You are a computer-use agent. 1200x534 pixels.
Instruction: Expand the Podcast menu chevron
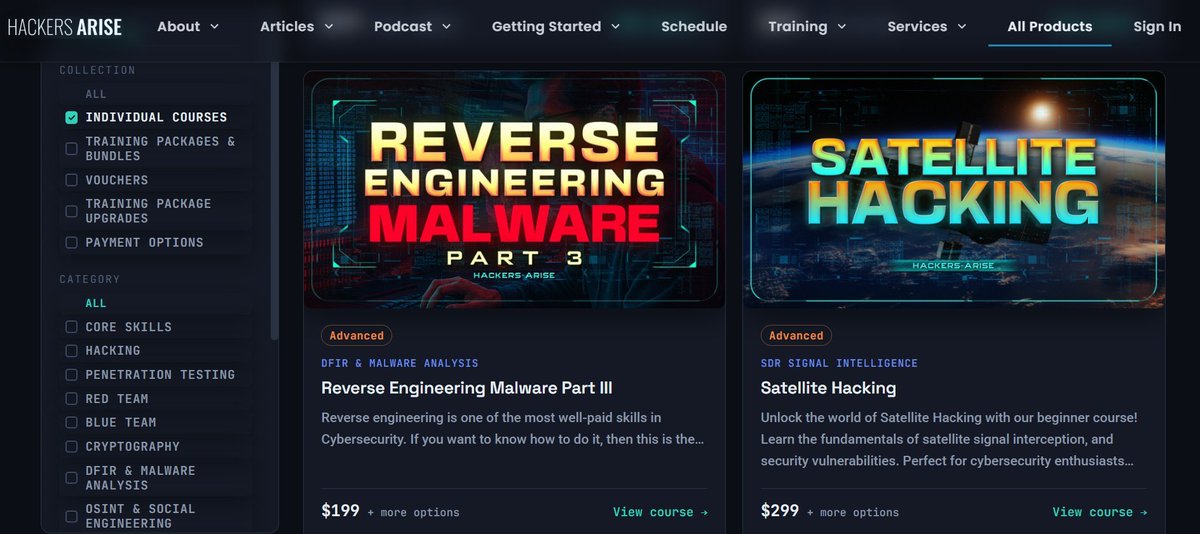[x=445, y=27]
